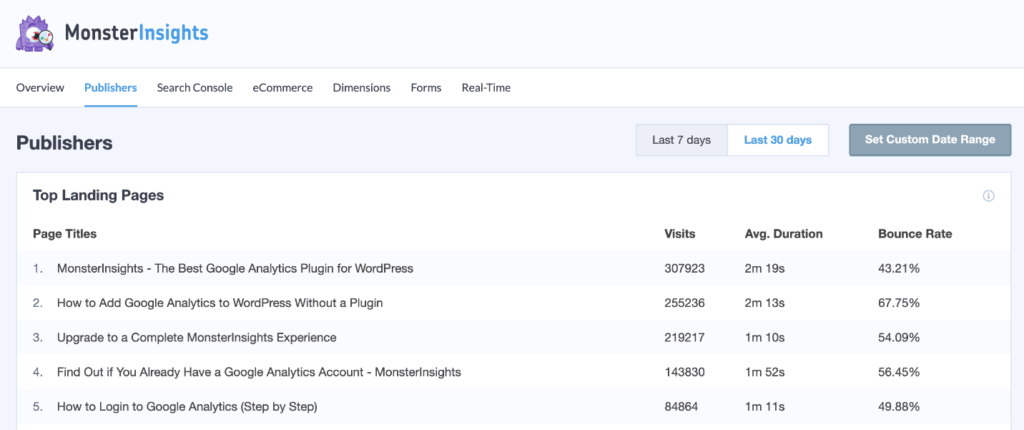The width and height of the screenshot is (1024, 430).
Task: Click the info icon beside Top Landing Pages
Action: [988, 196]
